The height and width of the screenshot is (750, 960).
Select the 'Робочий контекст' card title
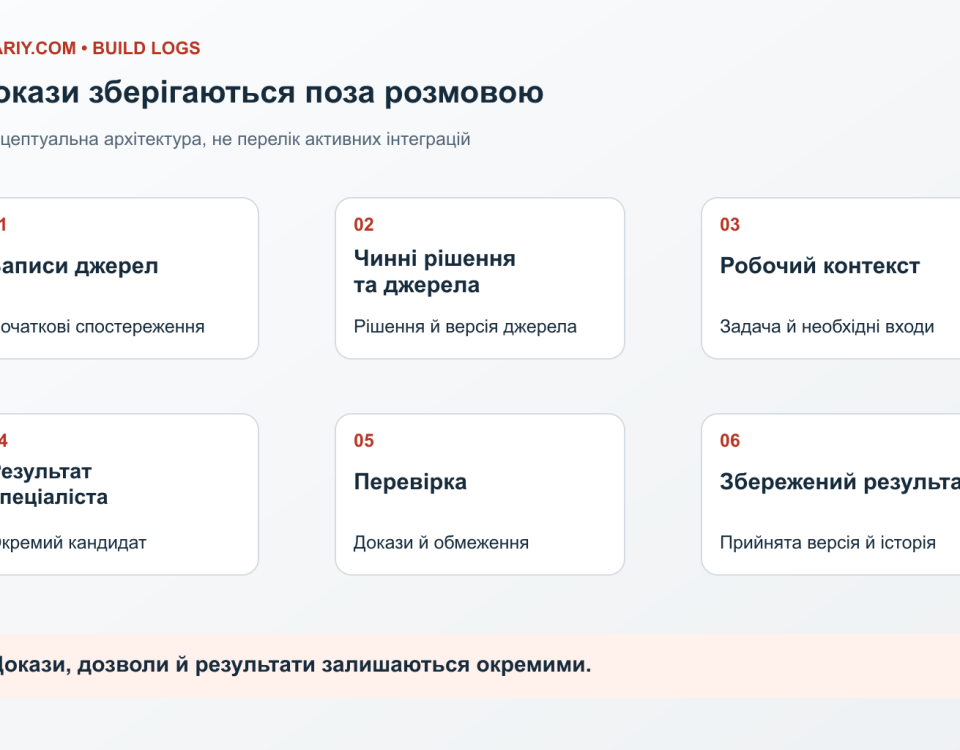[x=820, y=266]
